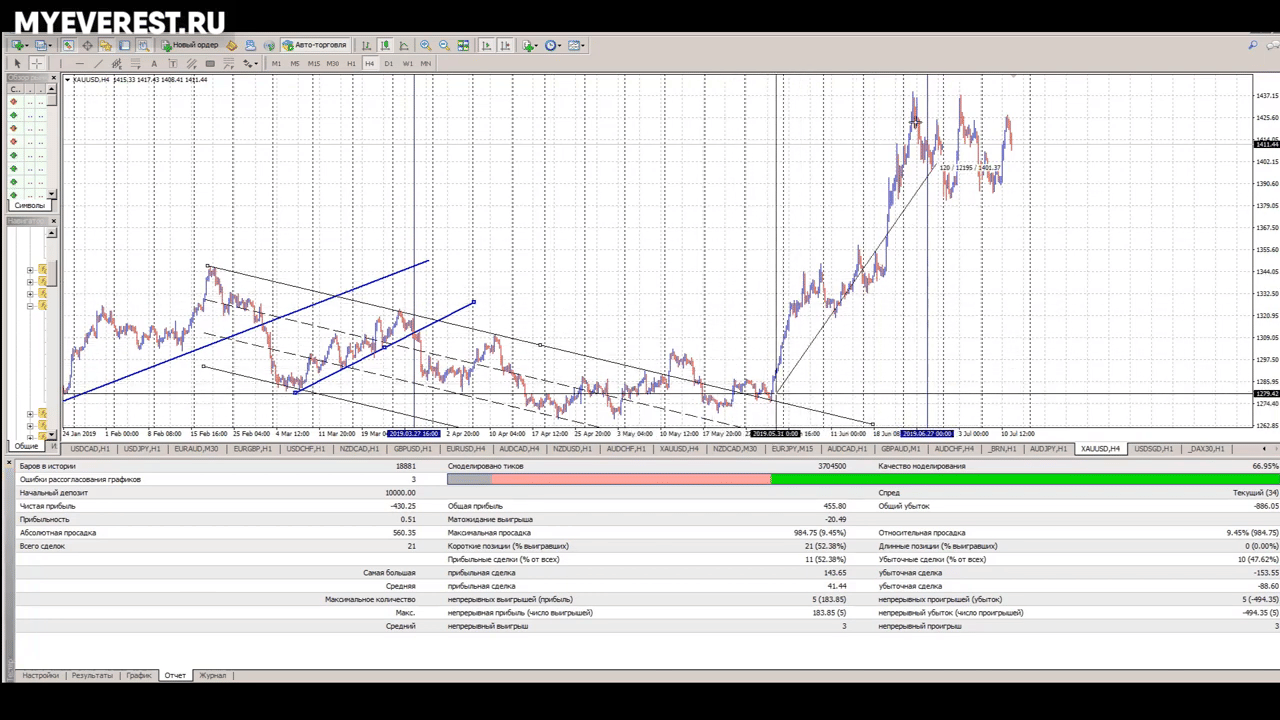
Task: Toggle chart auto scroll
Action: pyautogui.click(x=485, y=45)
